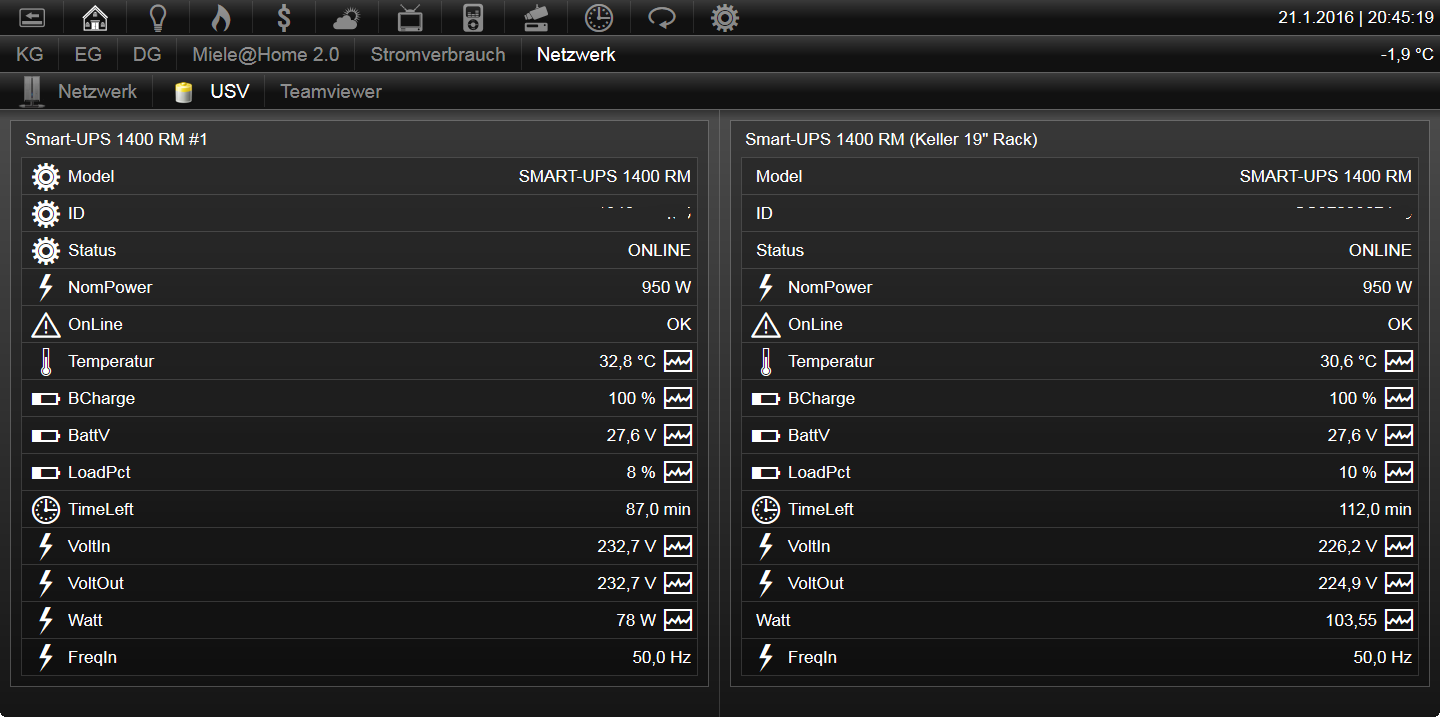
Task: Click the Status label in Keller Rack panel
Action: [780, 250]
